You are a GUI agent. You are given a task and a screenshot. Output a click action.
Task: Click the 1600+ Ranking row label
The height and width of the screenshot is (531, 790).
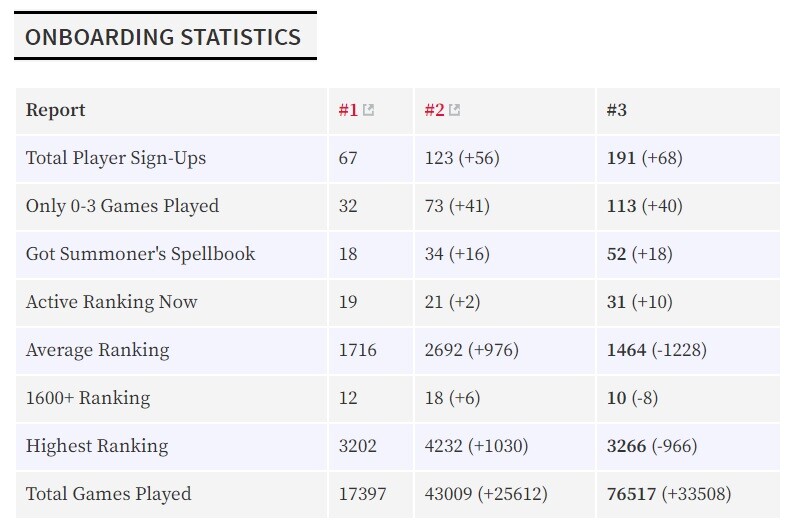[x=88, y=398]
